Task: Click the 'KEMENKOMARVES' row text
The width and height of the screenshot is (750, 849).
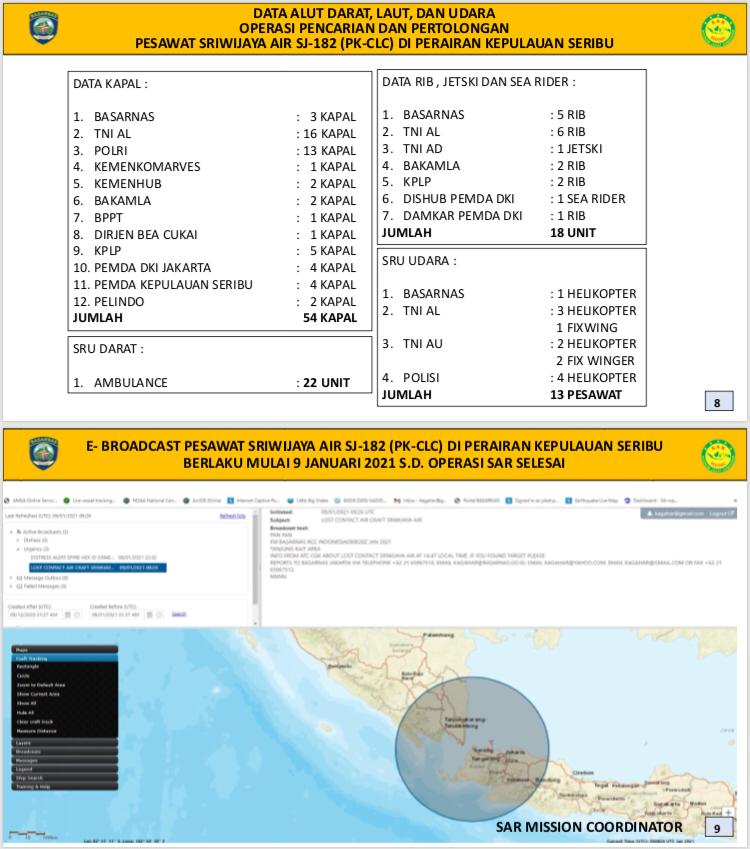Action: 147,167
